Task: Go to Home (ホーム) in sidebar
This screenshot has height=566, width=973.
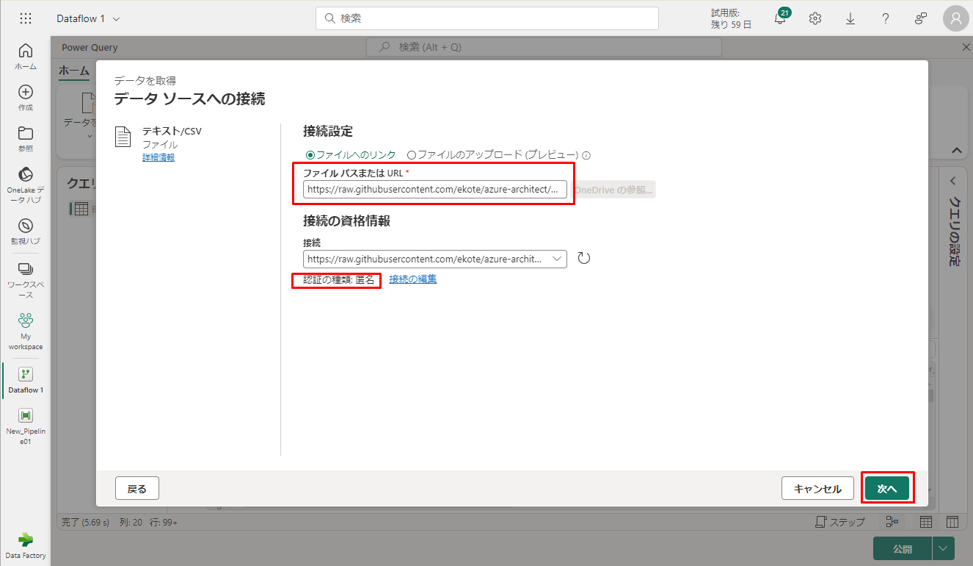Action: (x=25, y=56)
